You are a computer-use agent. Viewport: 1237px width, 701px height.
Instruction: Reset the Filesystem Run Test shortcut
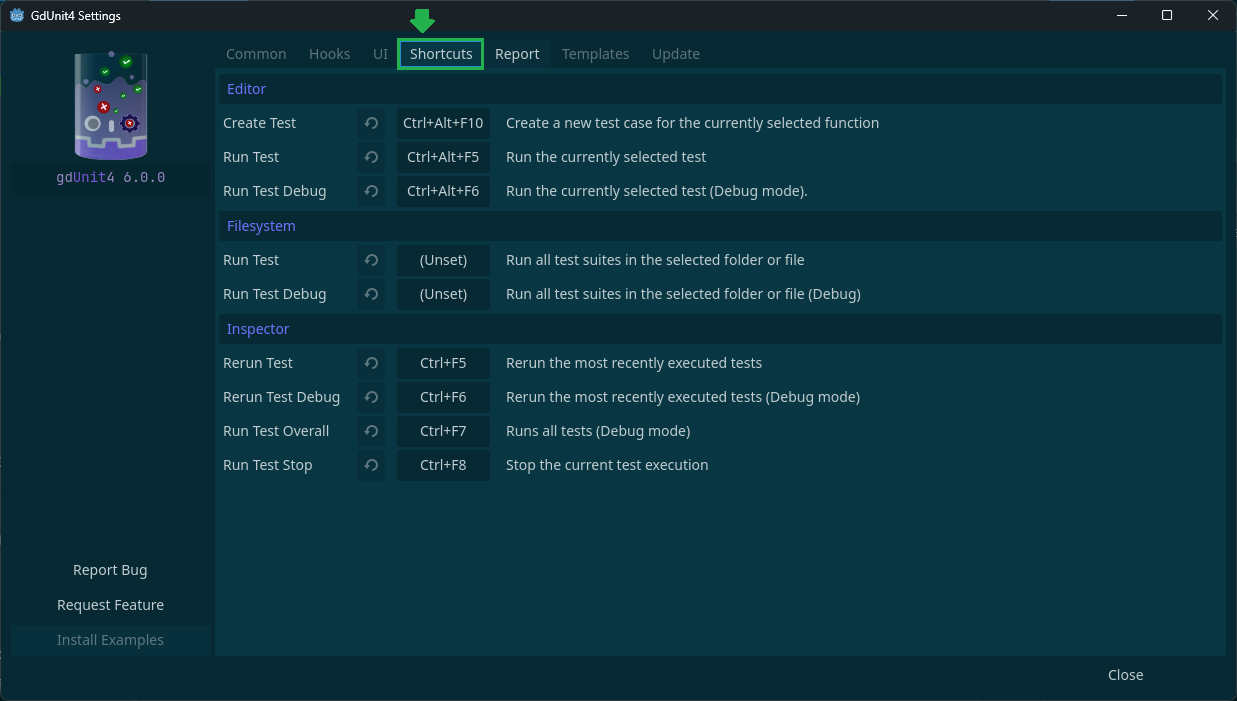[x=371, y=260]
